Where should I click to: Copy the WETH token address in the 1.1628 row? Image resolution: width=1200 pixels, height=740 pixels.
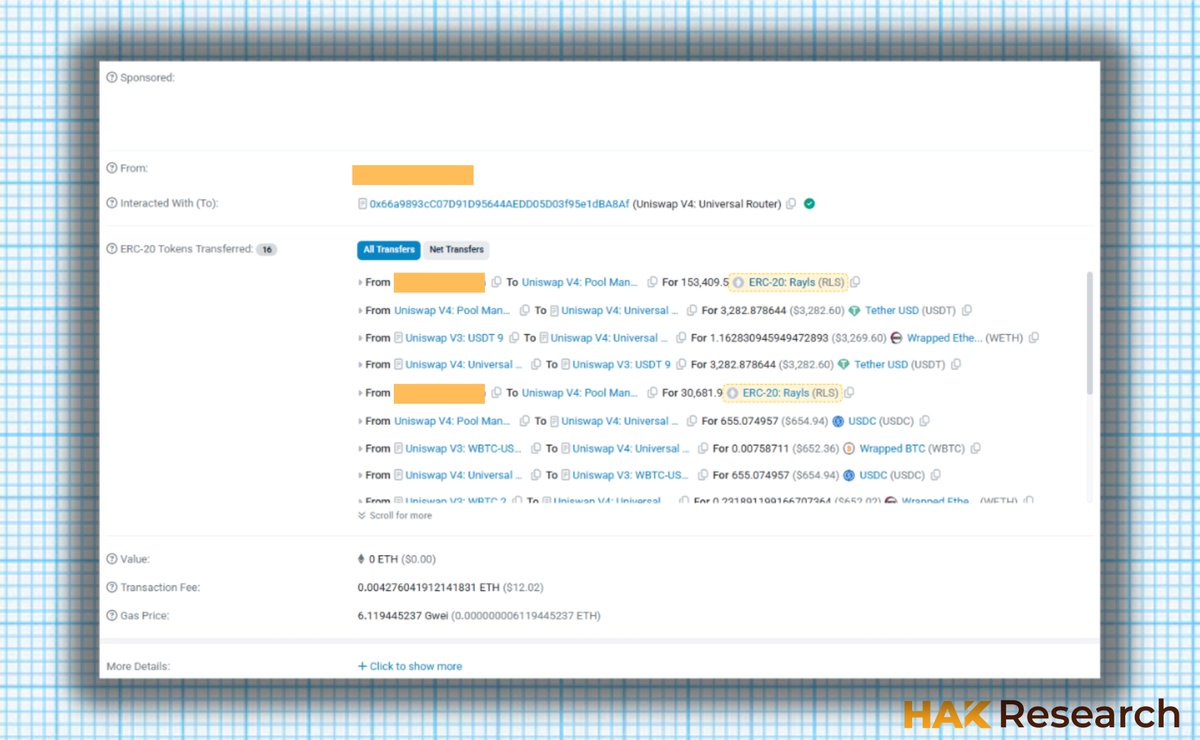[x=1033, y=338]
